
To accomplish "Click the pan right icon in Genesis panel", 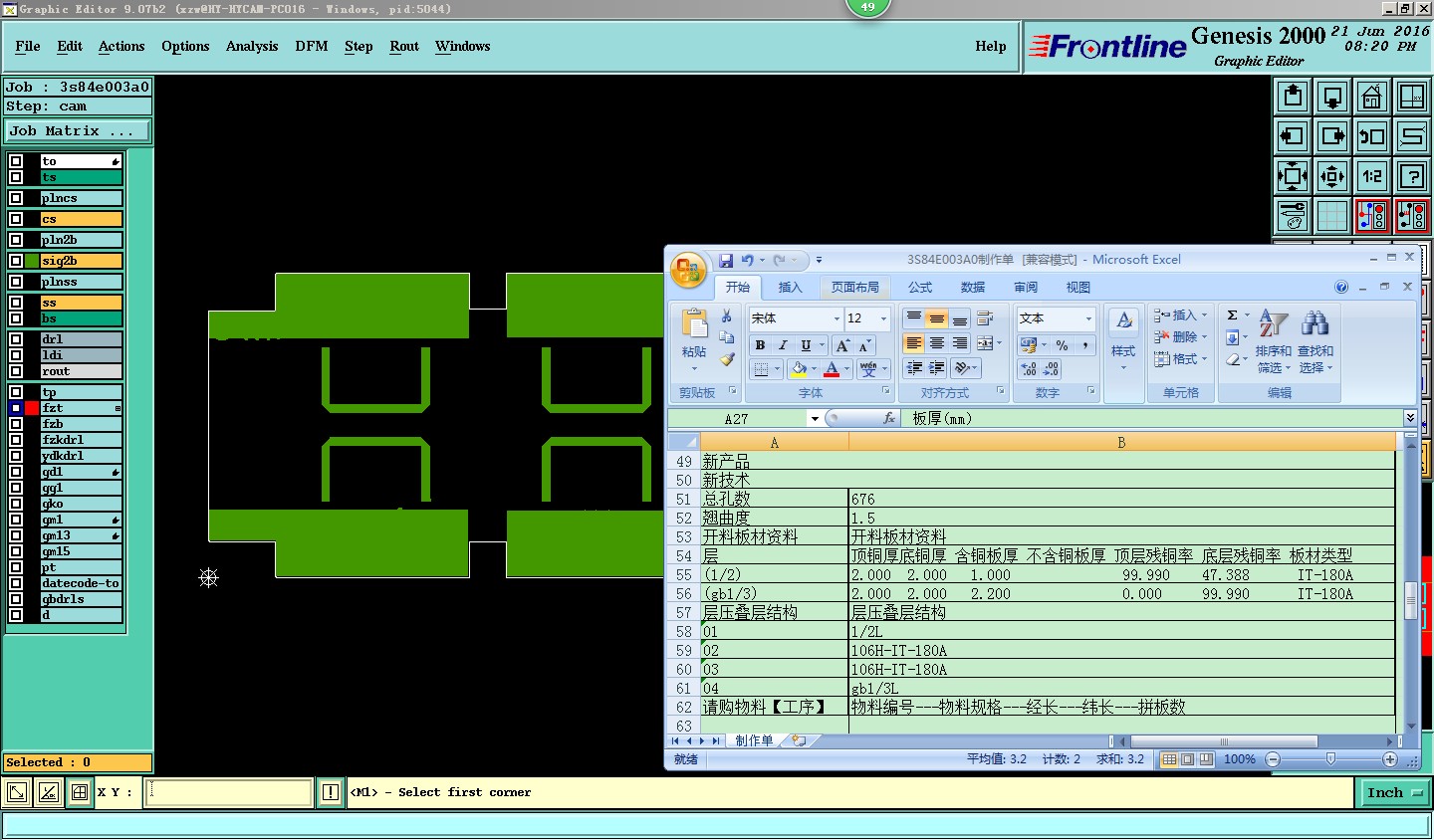I will pos(1332,136).
